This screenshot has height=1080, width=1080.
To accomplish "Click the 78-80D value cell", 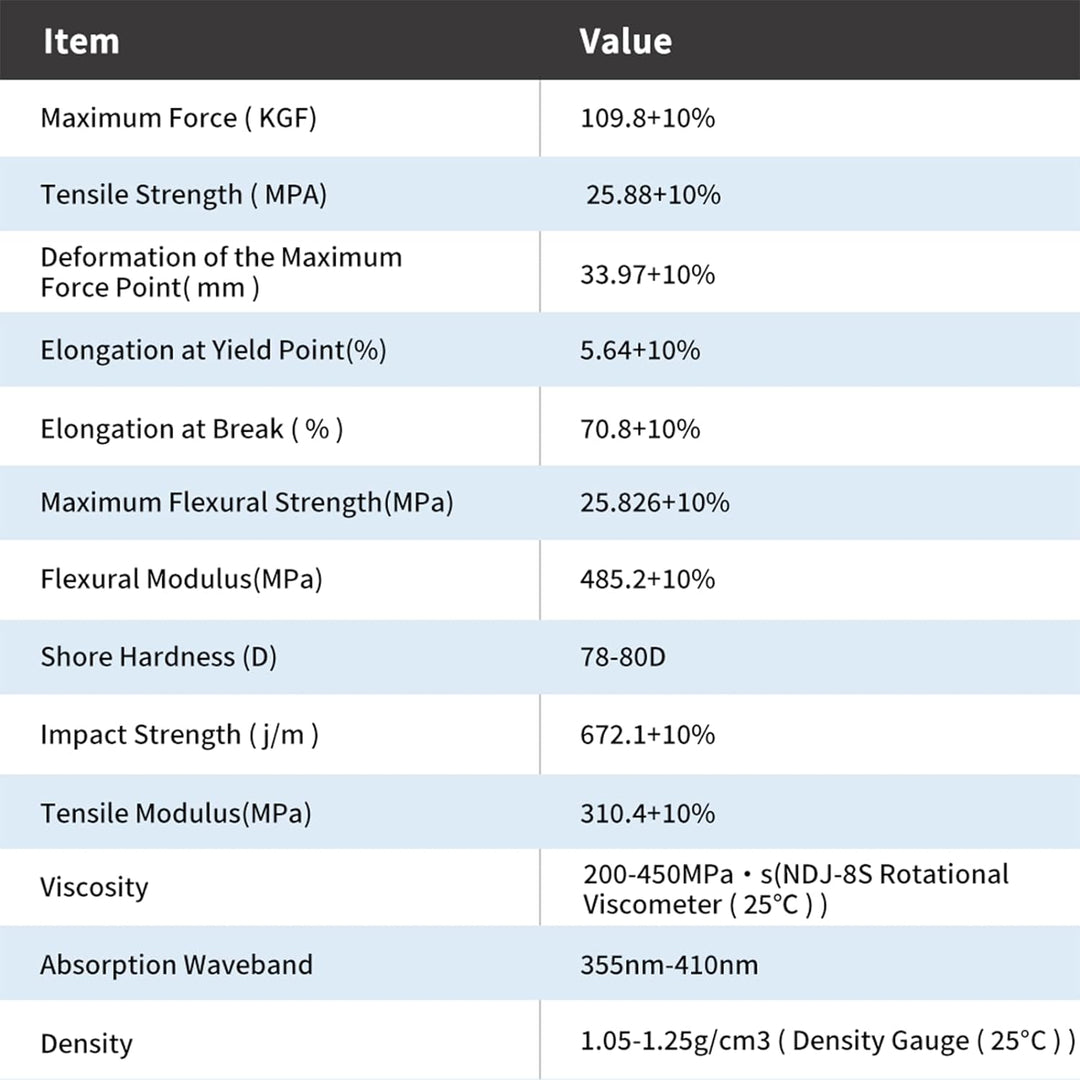I will (623, 657).
